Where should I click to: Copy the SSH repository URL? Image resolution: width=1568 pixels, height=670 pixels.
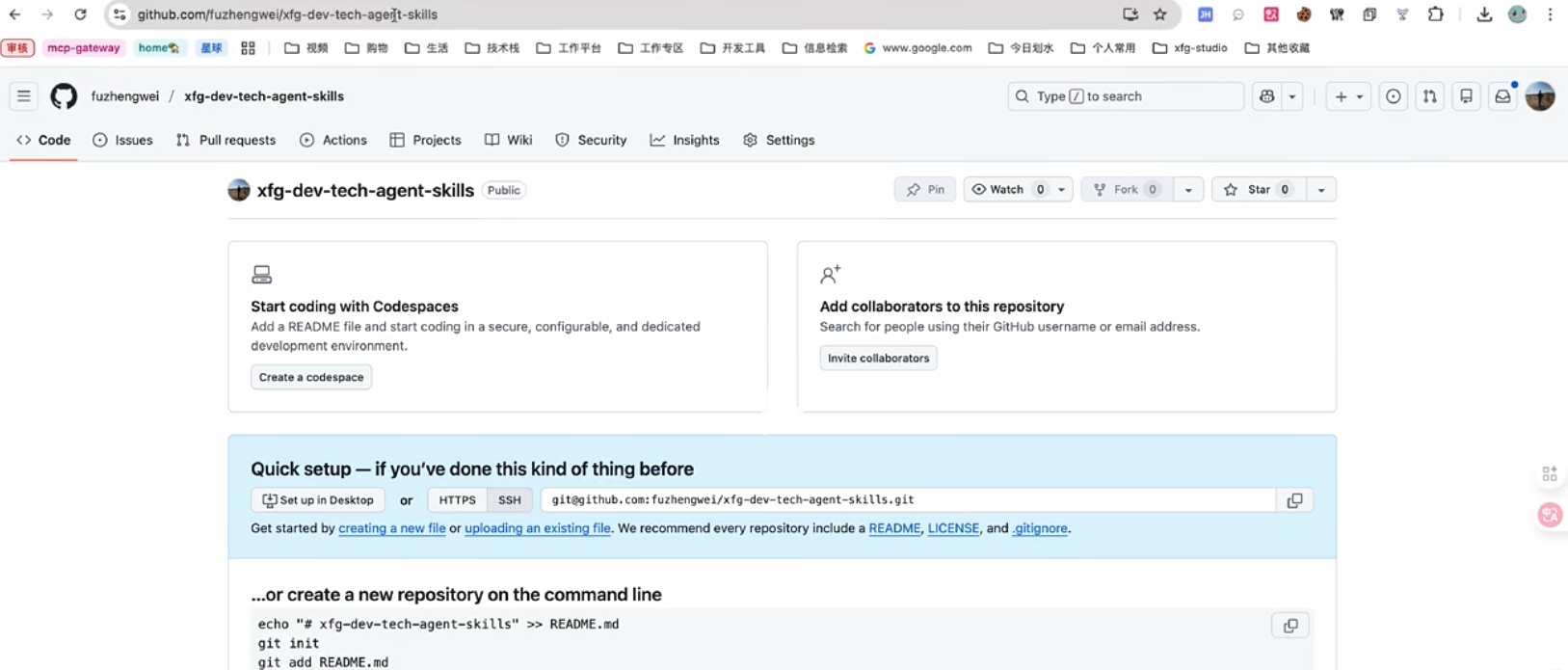click(1294, 500)
